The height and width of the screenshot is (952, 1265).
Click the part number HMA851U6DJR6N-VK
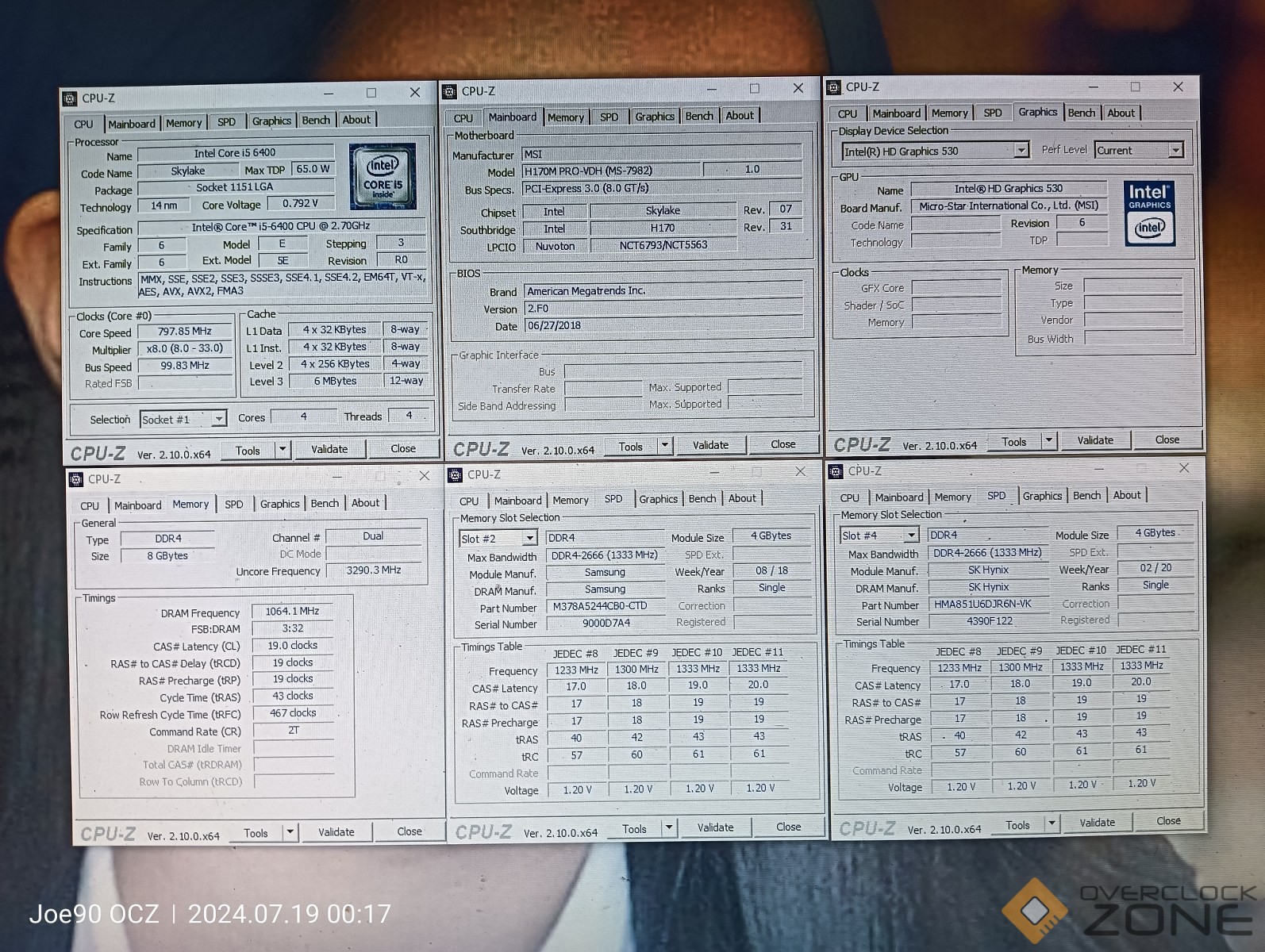988,604
